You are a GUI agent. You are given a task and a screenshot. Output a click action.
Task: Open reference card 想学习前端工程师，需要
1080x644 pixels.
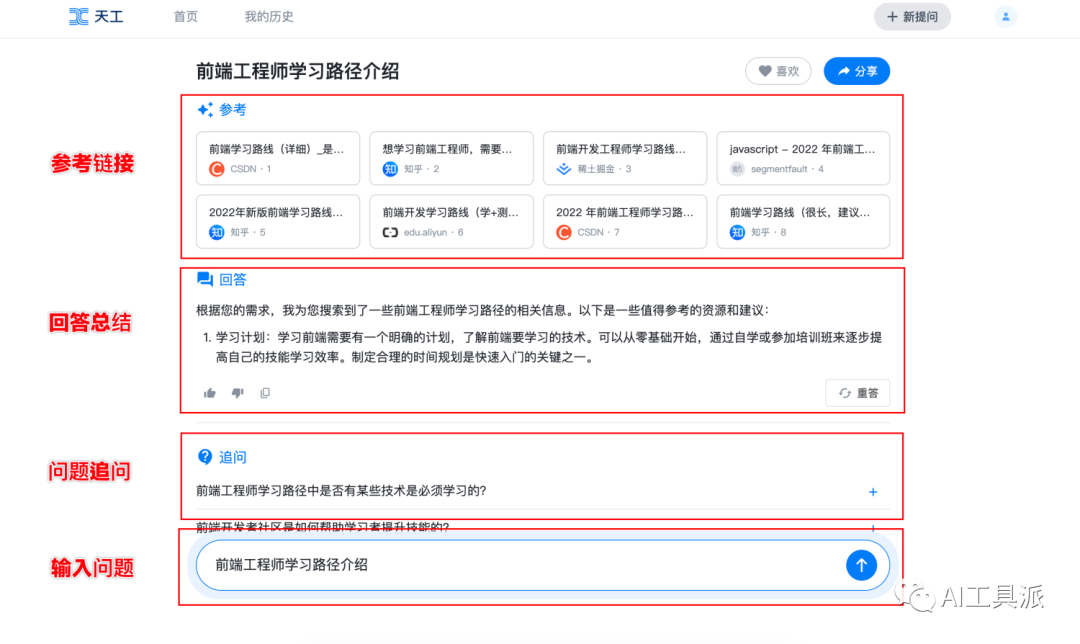pyautogui.click(x=451, y=158)
